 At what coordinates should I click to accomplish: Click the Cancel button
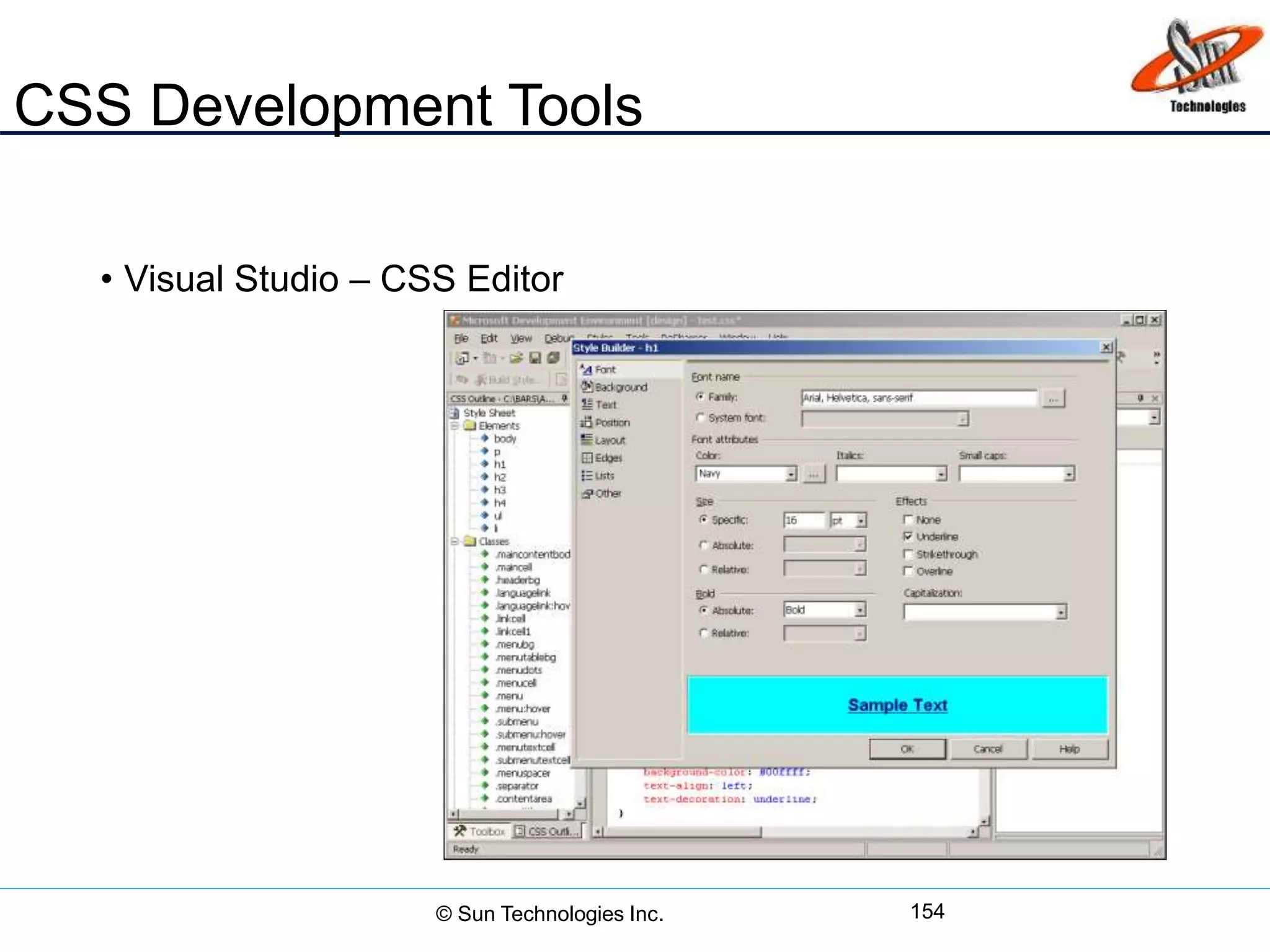point(988,749)
